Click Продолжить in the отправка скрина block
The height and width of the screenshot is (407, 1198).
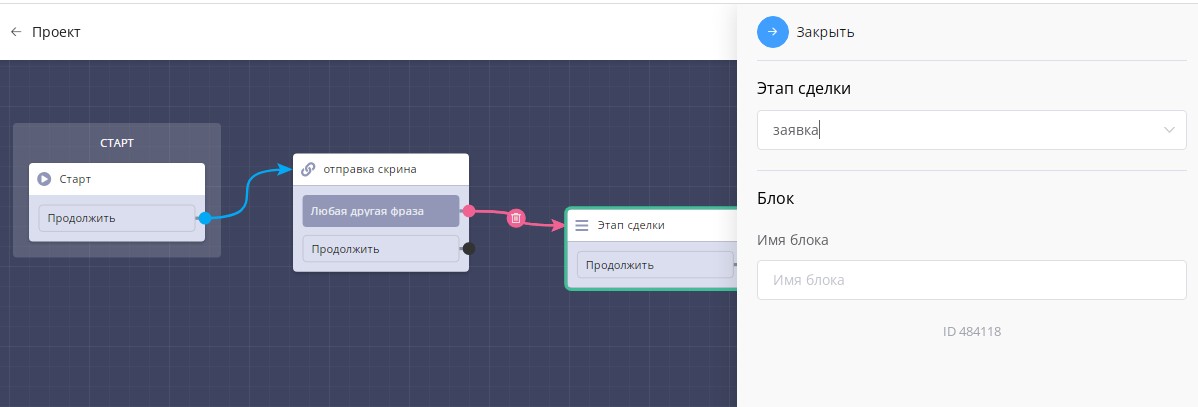coord(380,248)
